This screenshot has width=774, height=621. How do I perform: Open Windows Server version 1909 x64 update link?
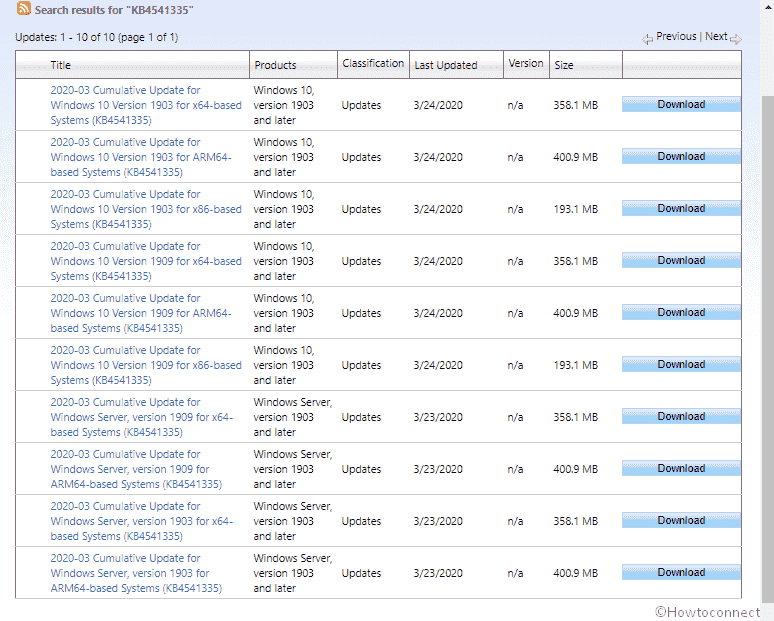[142, 417]
